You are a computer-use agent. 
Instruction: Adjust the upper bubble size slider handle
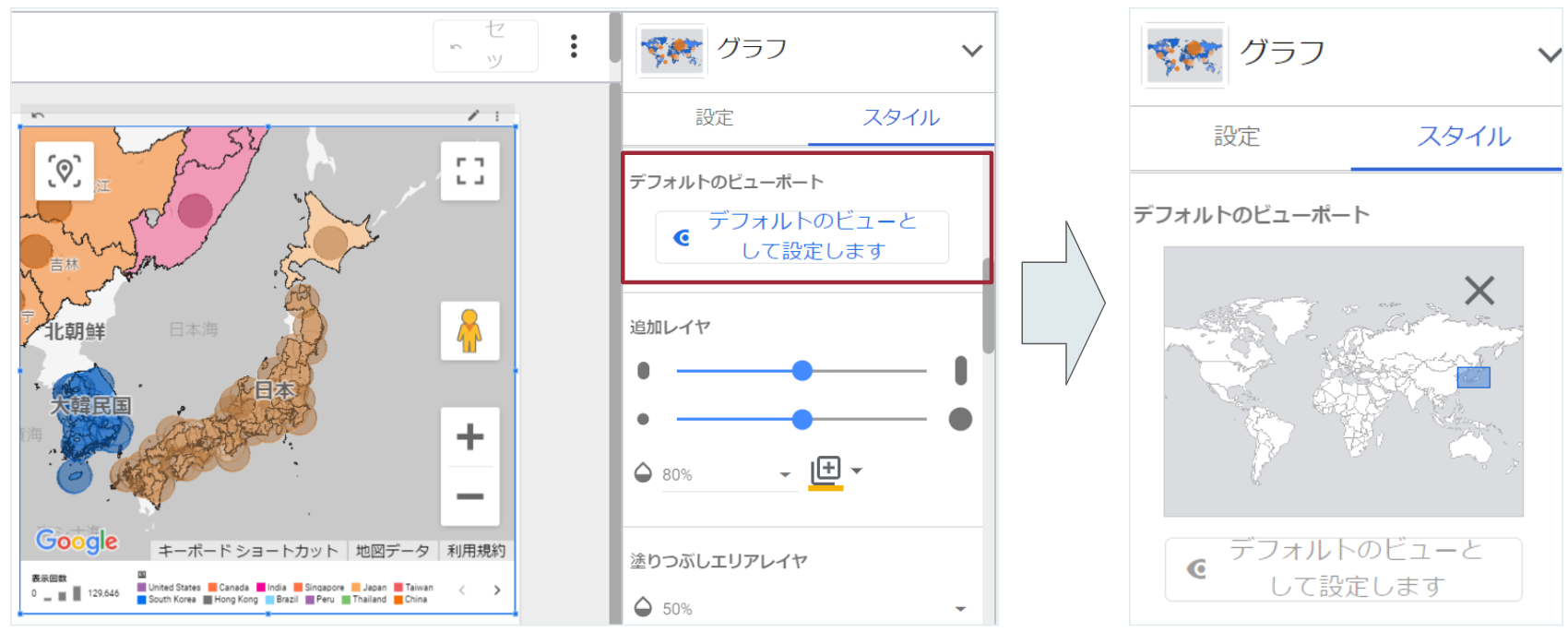(x=802, y=371)
